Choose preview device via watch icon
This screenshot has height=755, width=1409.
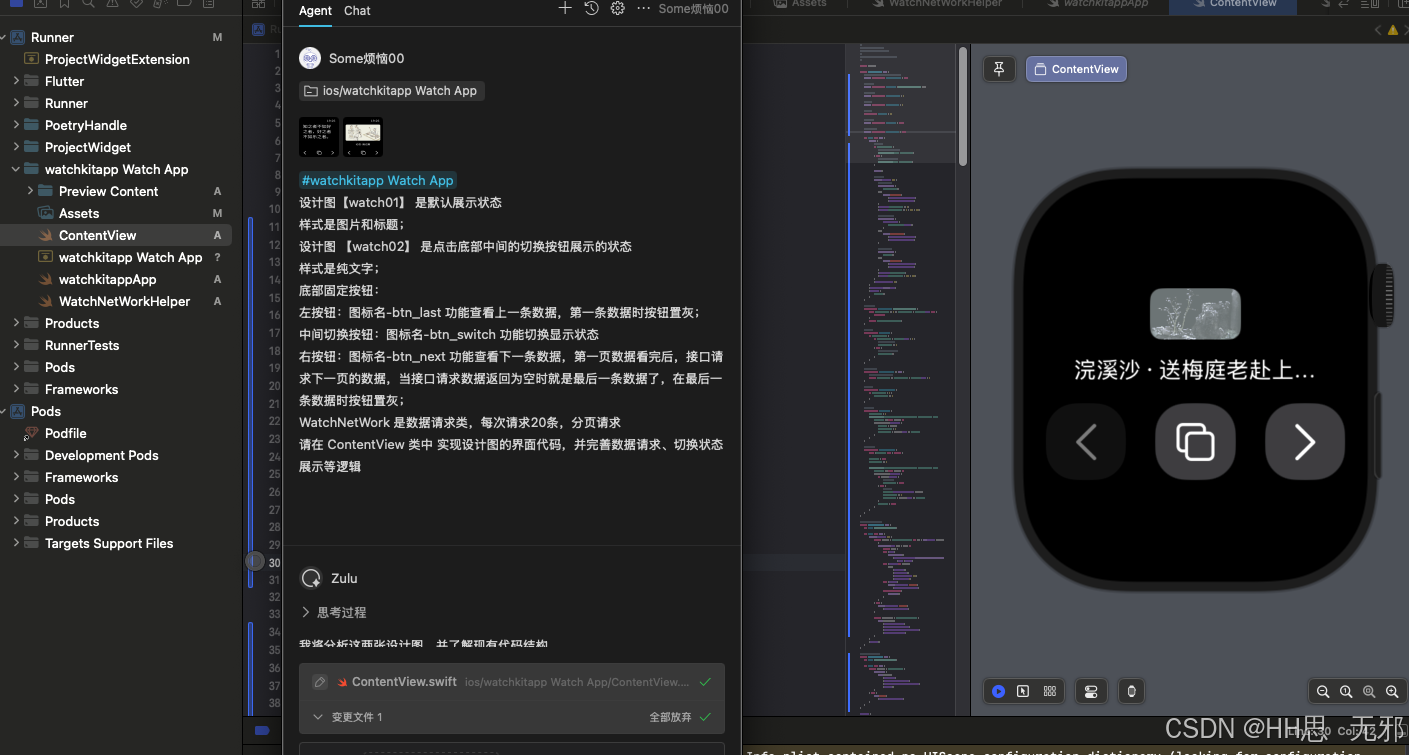pos(1131,691)
